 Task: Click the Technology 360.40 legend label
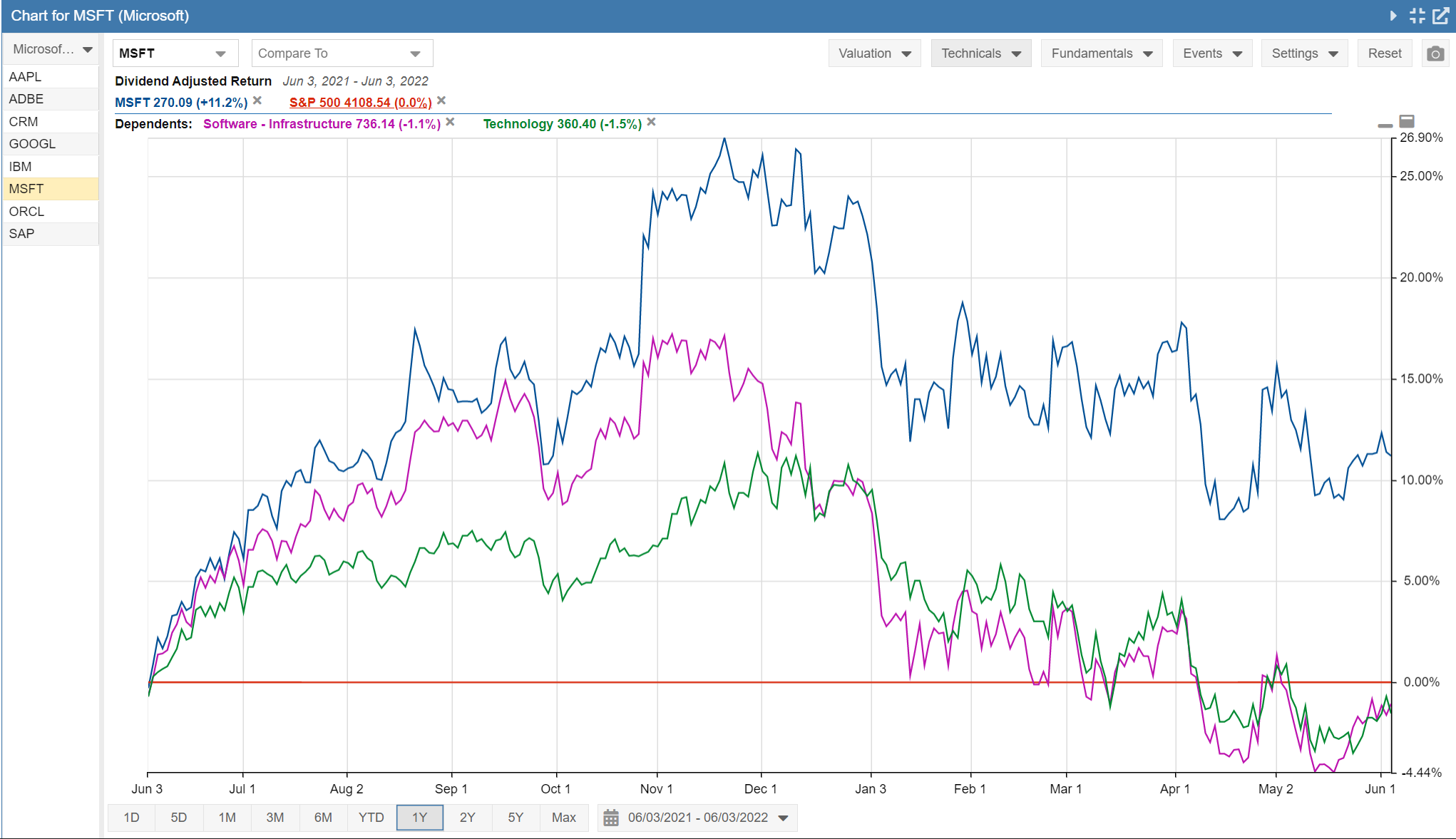click(563, 124)
